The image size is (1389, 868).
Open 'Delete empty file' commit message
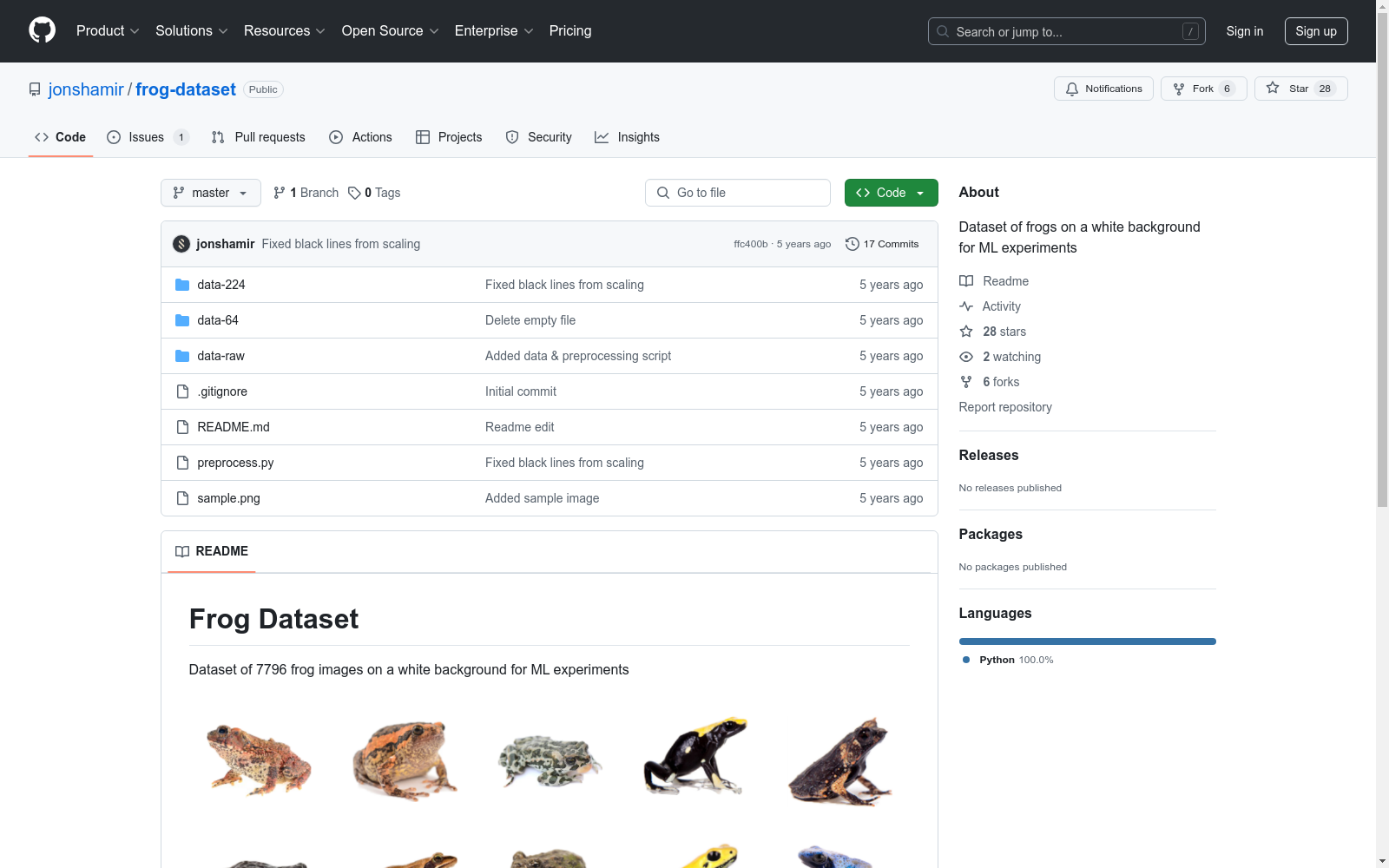[x=530, y=320]
